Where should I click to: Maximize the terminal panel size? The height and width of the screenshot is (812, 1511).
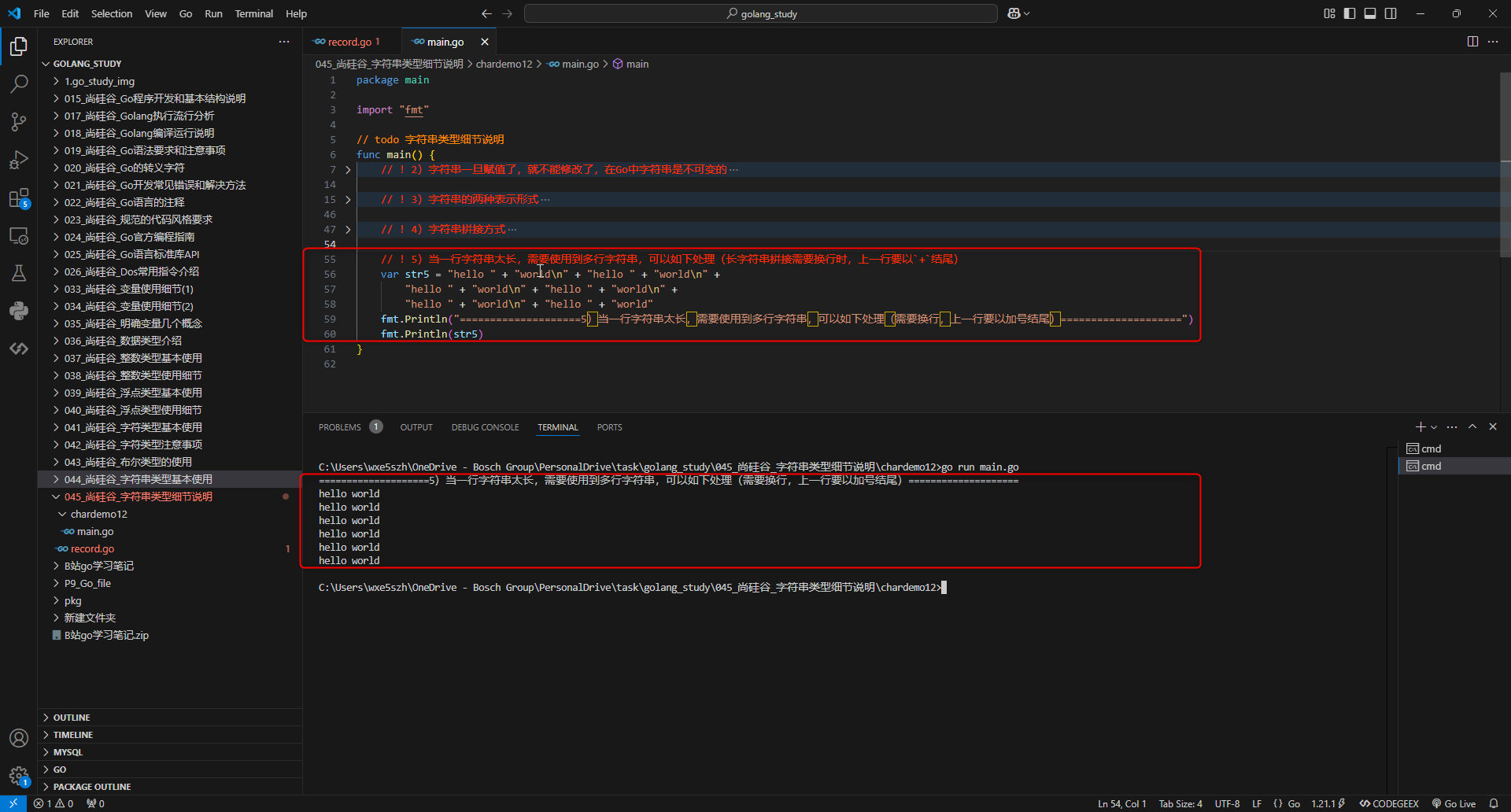tap(1472, 426)
